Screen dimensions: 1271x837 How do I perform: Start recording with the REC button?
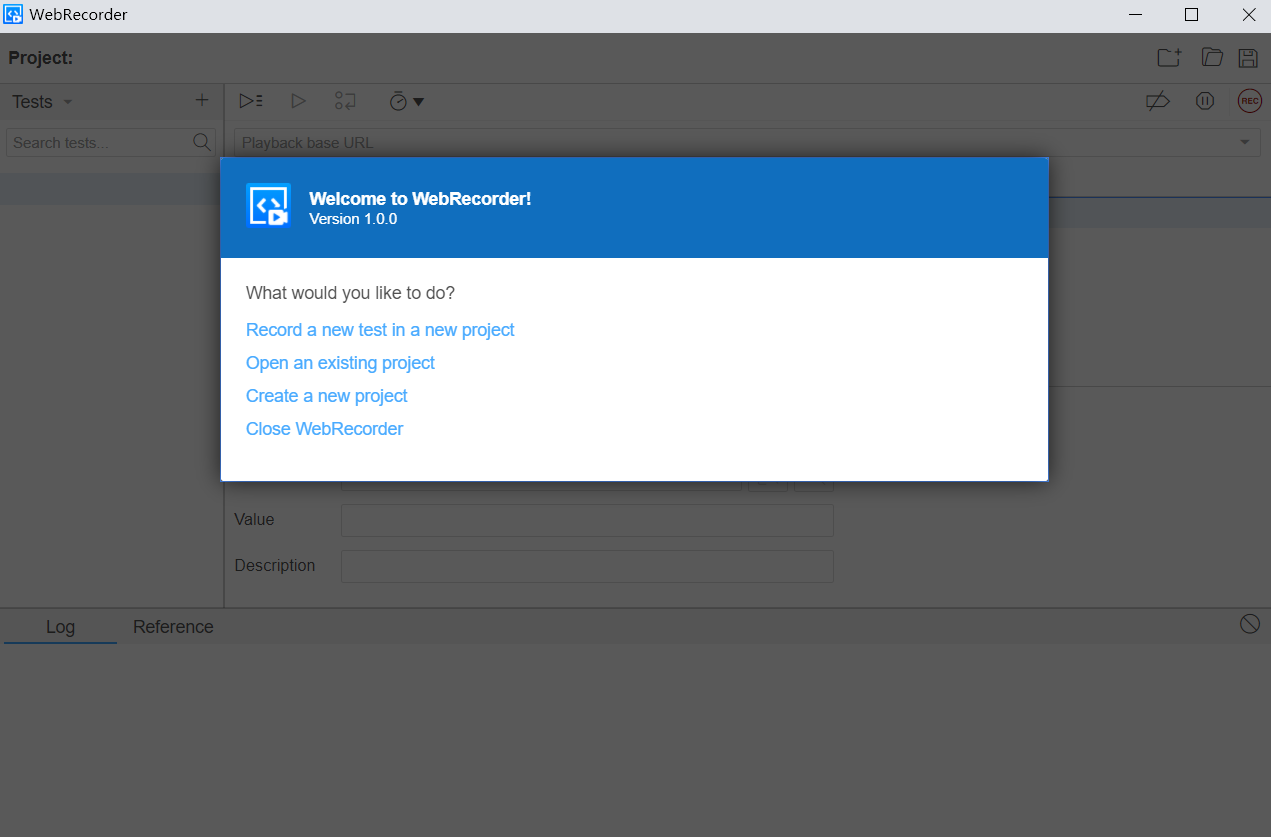[x=1250, y=101]
